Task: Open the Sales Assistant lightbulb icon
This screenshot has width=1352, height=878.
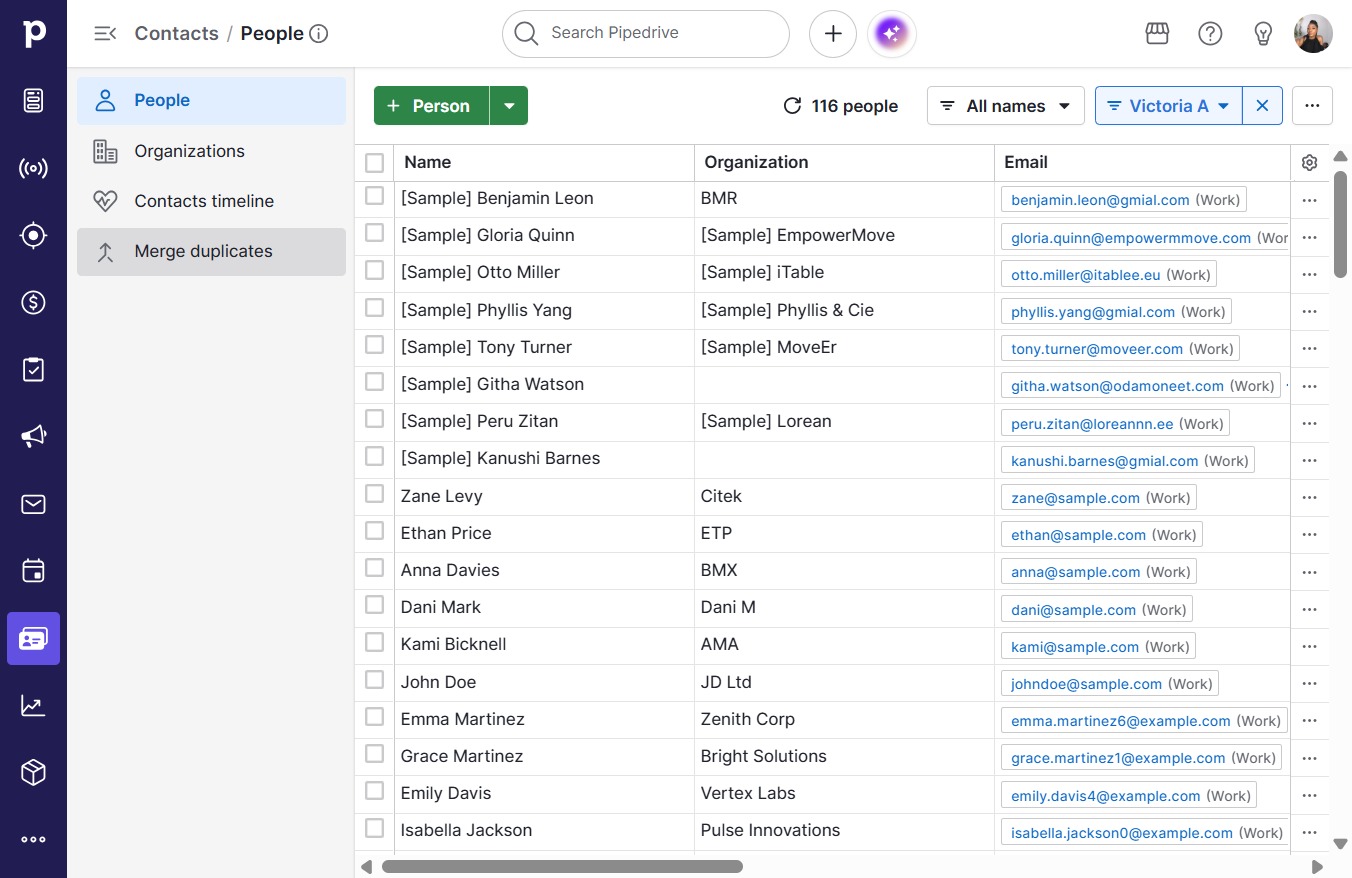Action: click(x=1263, y=34)
